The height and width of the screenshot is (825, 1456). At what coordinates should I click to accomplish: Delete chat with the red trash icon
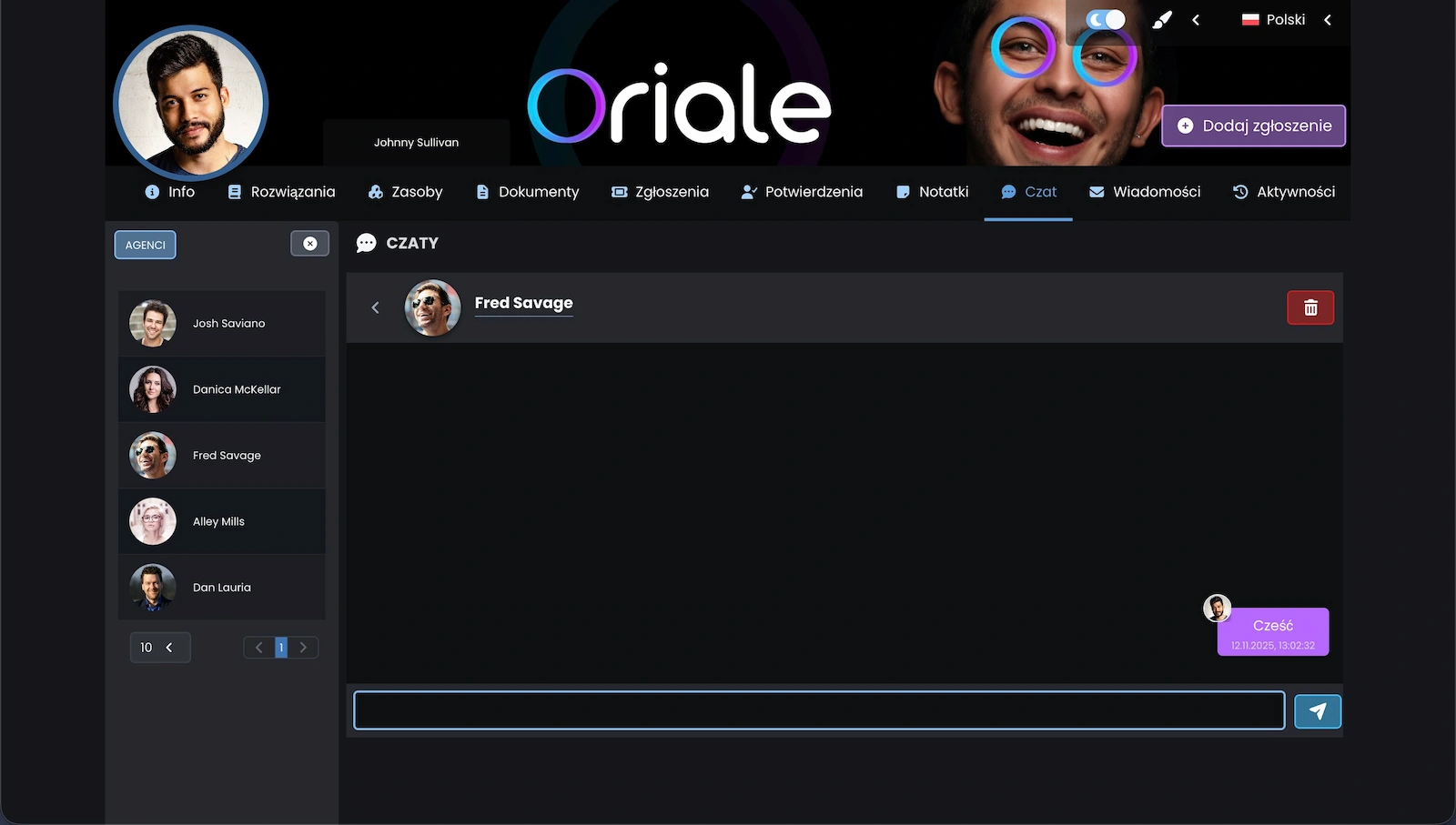1309,308
